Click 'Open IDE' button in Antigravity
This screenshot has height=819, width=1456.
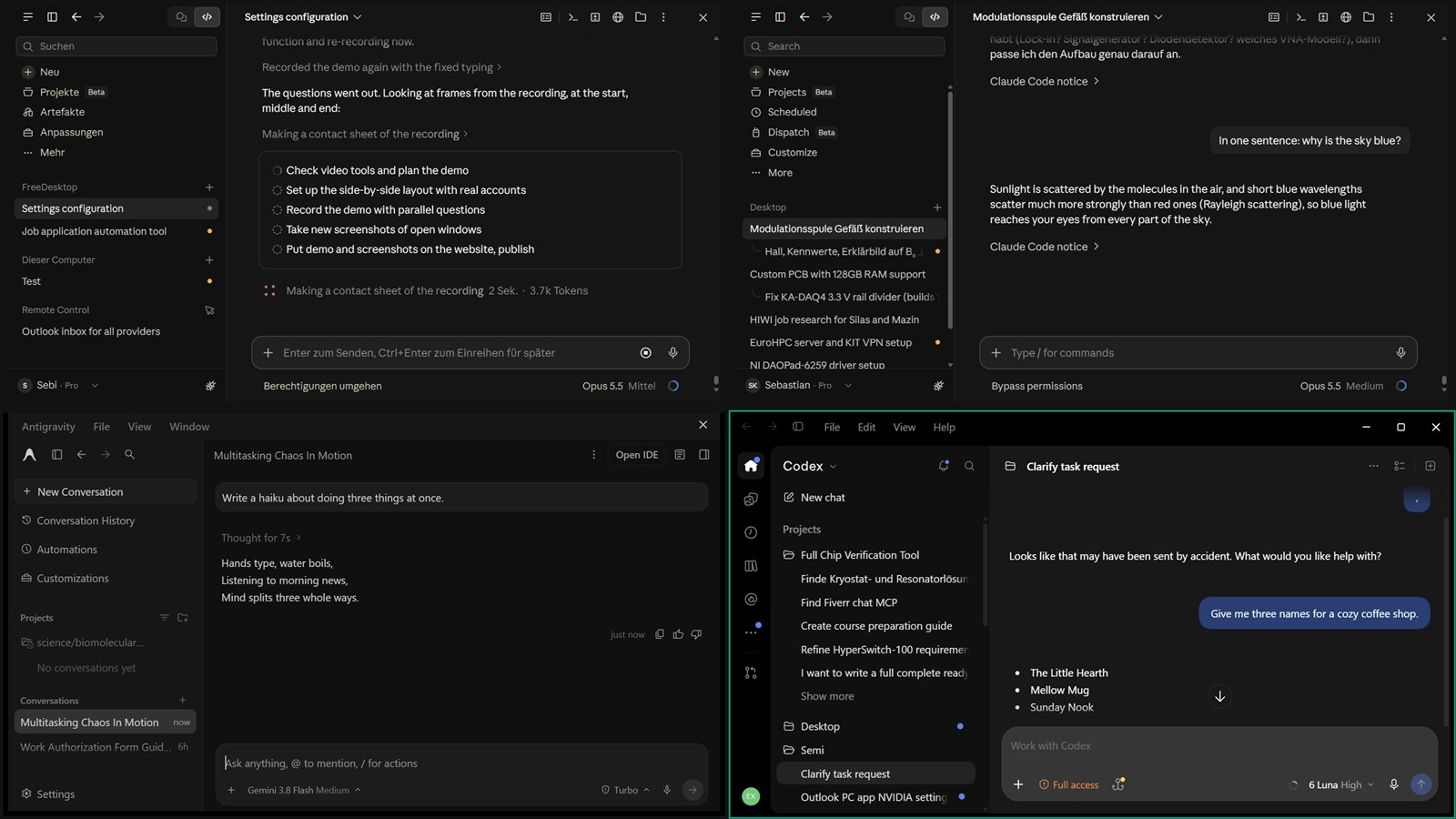click(636, 455)
